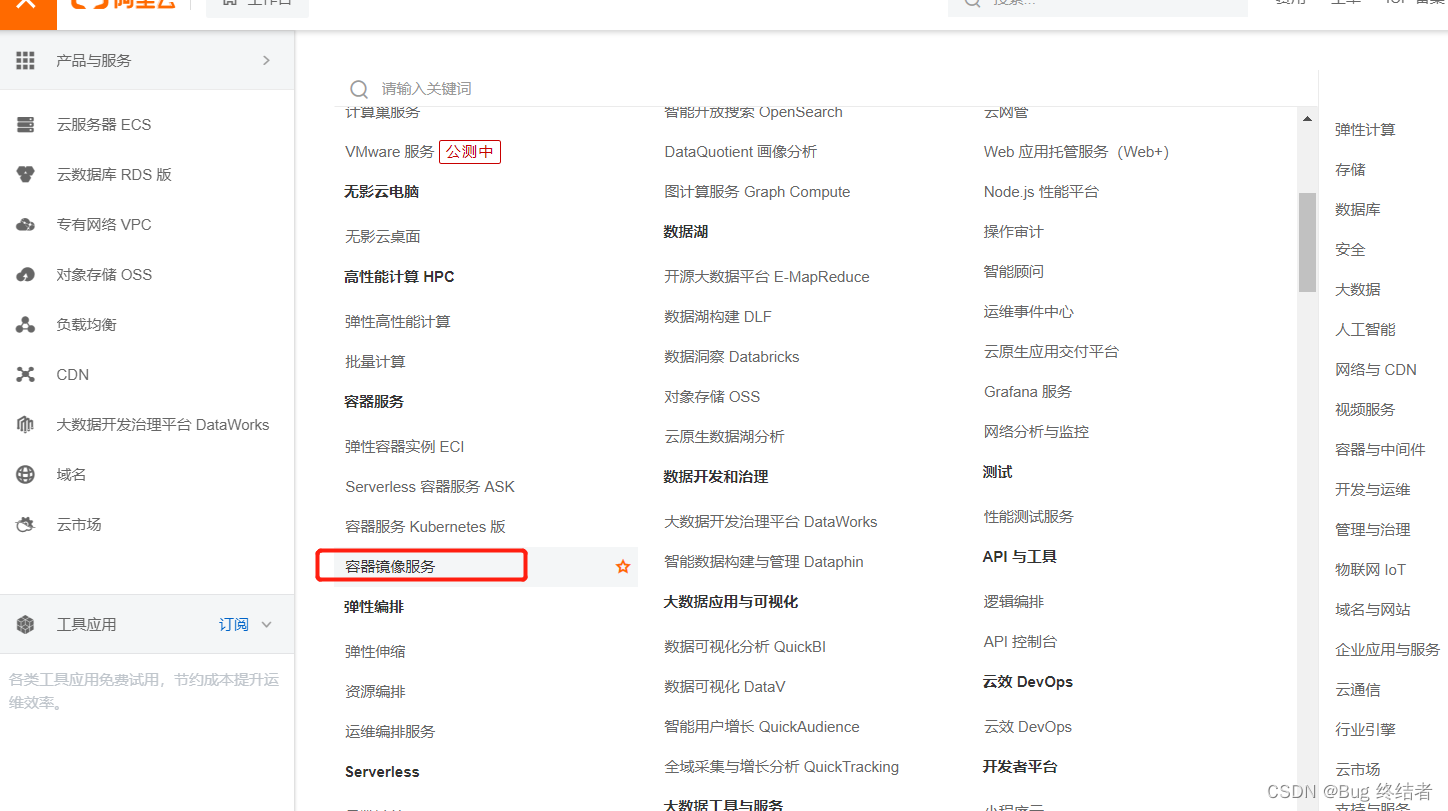Click the 订阅 link
The image size is (1448, 811).
coord(234,625)
